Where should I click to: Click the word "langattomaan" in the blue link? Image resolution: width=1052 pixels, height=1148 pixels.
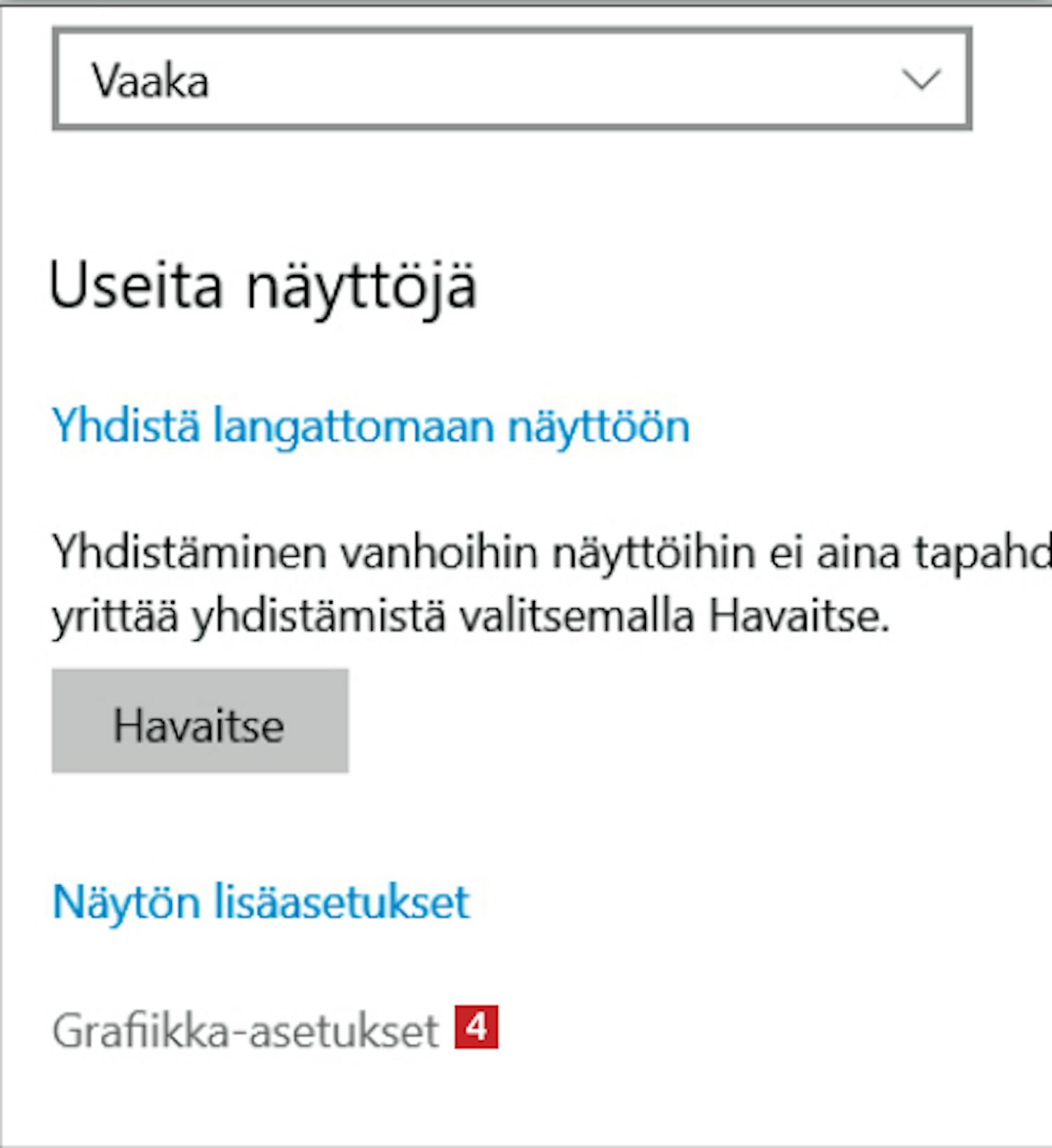click(353, 426)
